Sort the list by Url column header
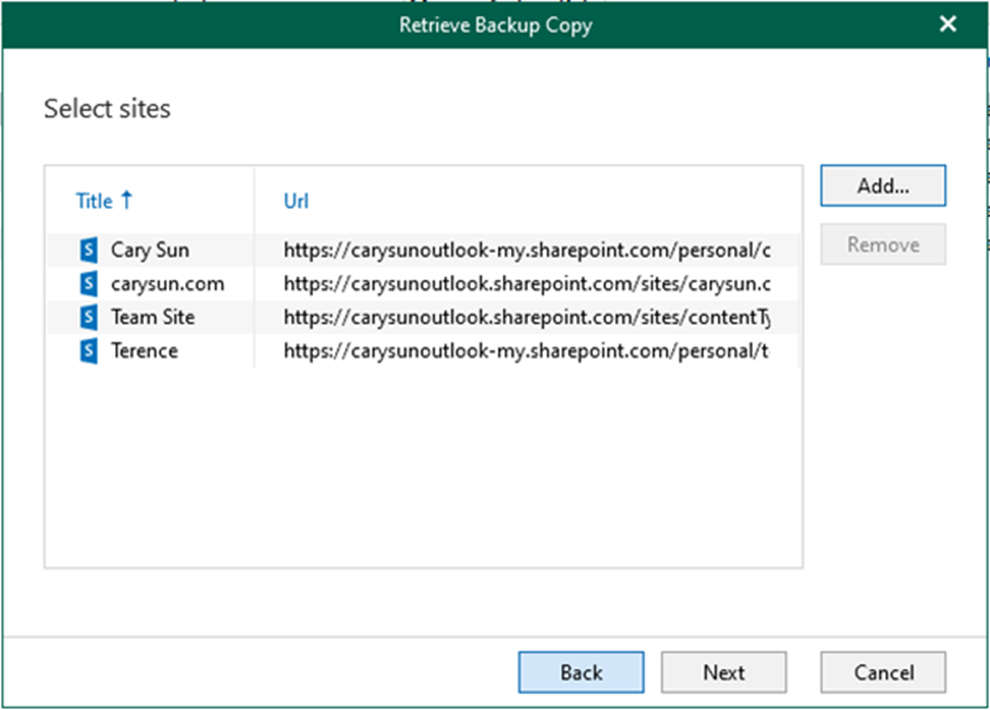 (296, 201)
